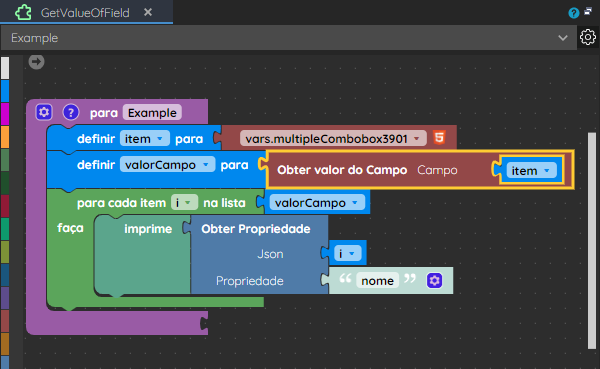Click the puzzle piece icon on GetValueOfField tab
The width and height of the screenshot is (600, 369).
click(23, 13)
